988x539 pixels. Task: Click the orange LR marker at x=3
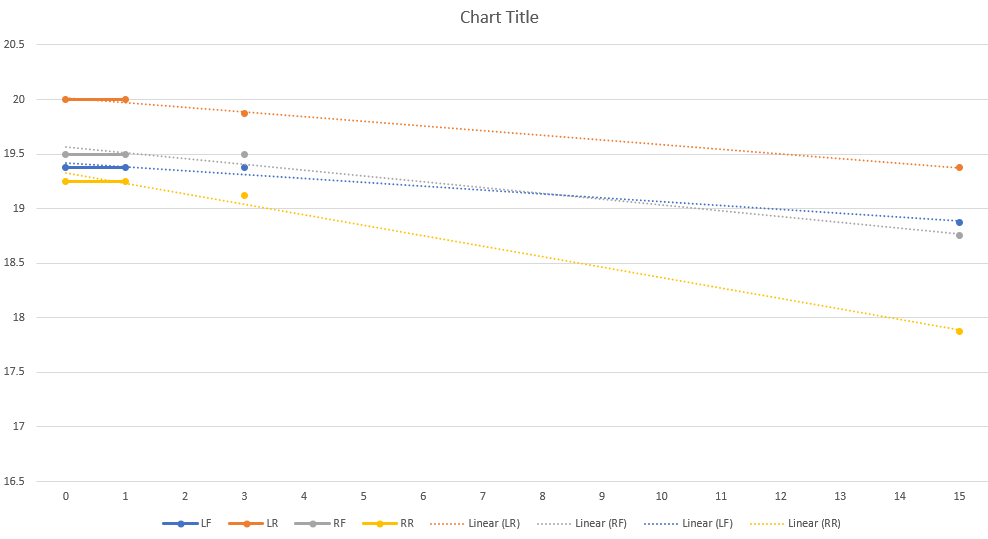pos(244,113)
